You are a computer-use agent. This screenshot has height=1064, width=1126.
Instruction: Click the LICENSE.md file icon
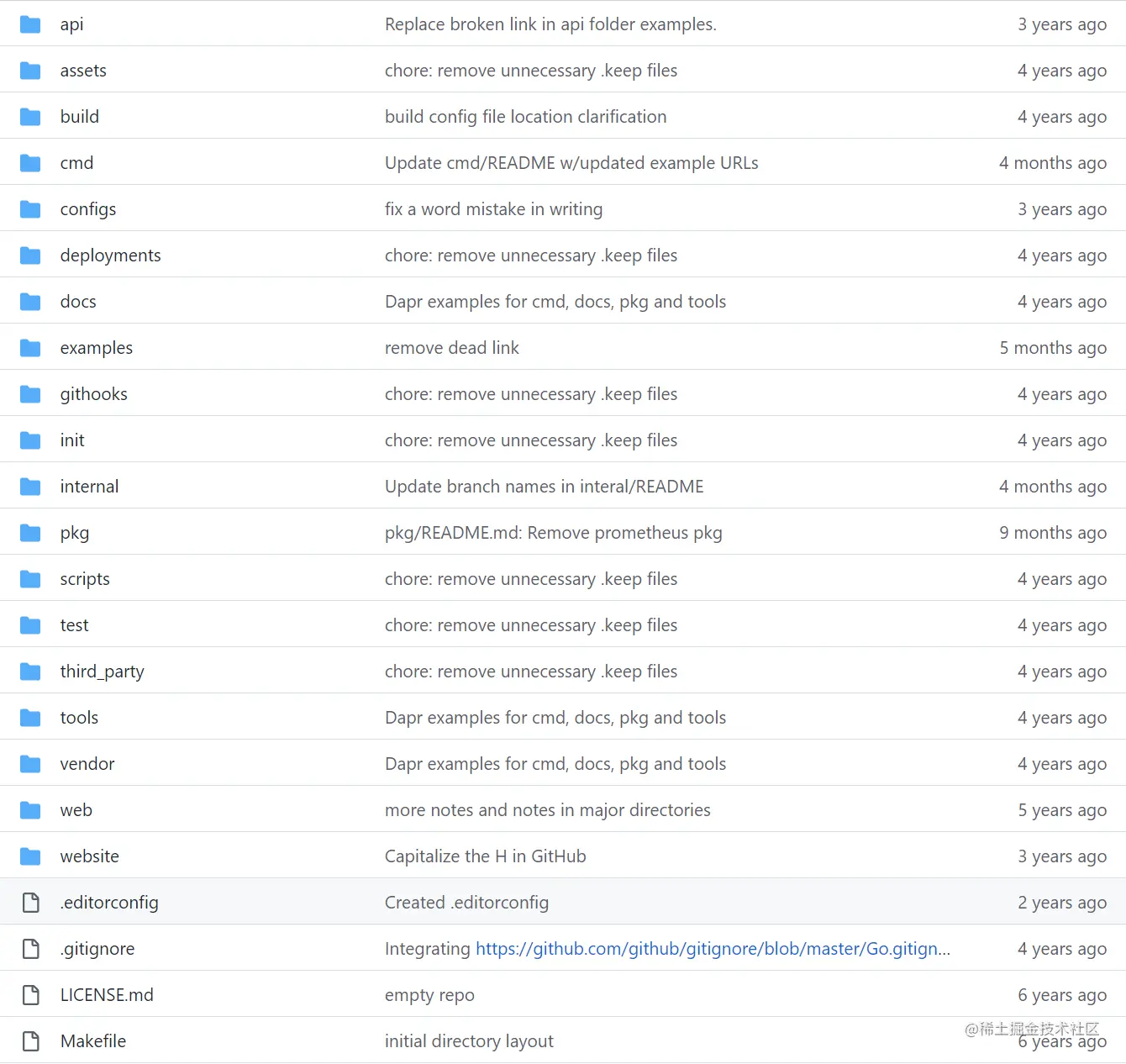click(31, 995)
